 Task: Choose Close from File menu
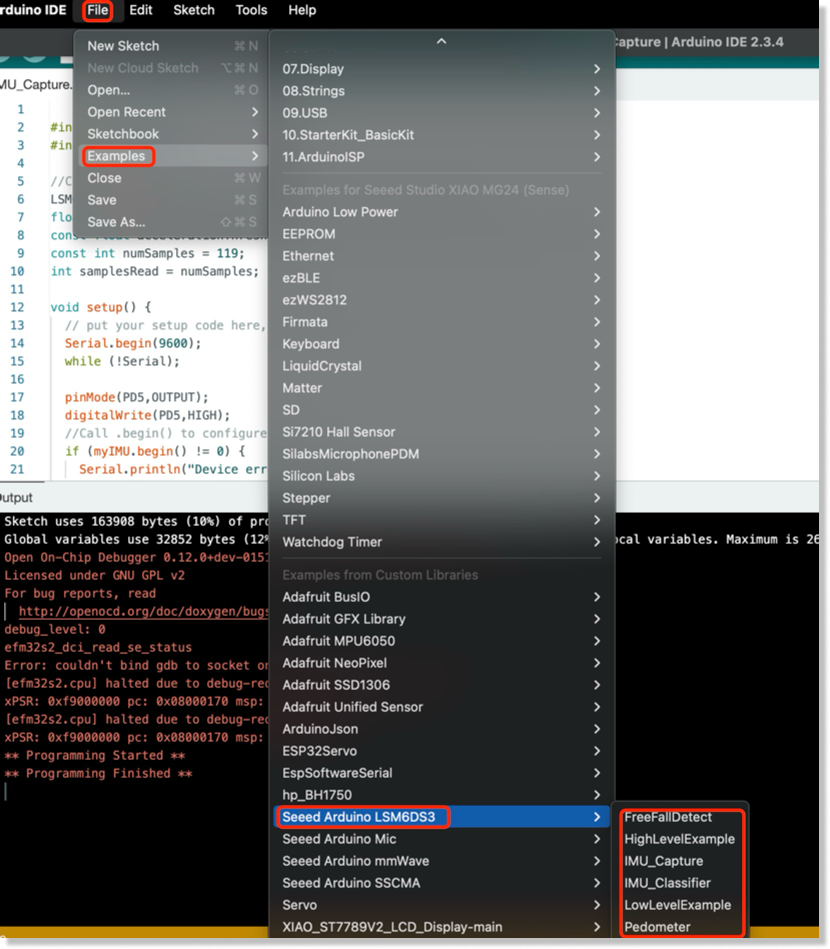[171, 178]
